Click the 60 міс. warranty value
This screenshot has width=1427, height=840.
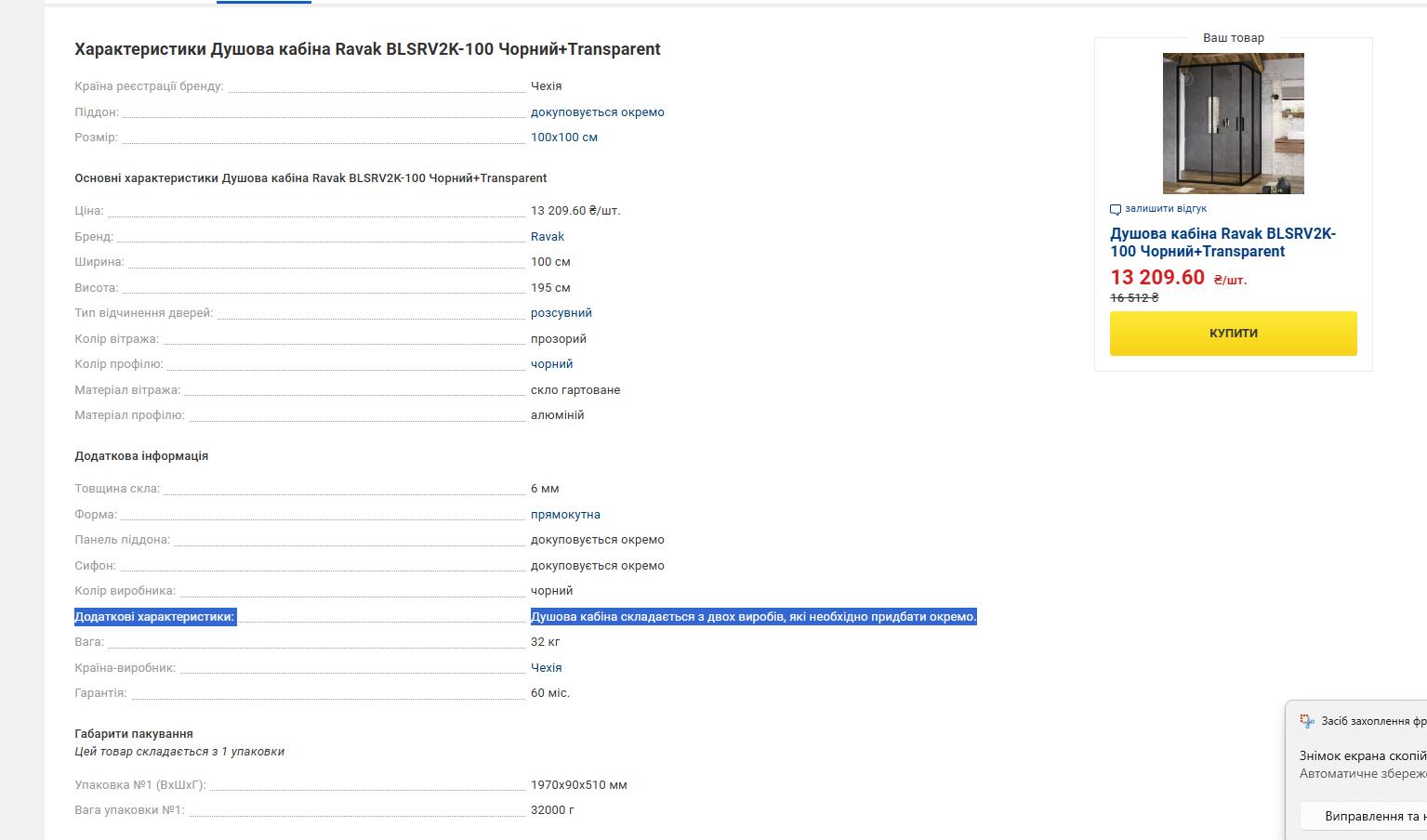pyautogui.click(x=550, y=693)
